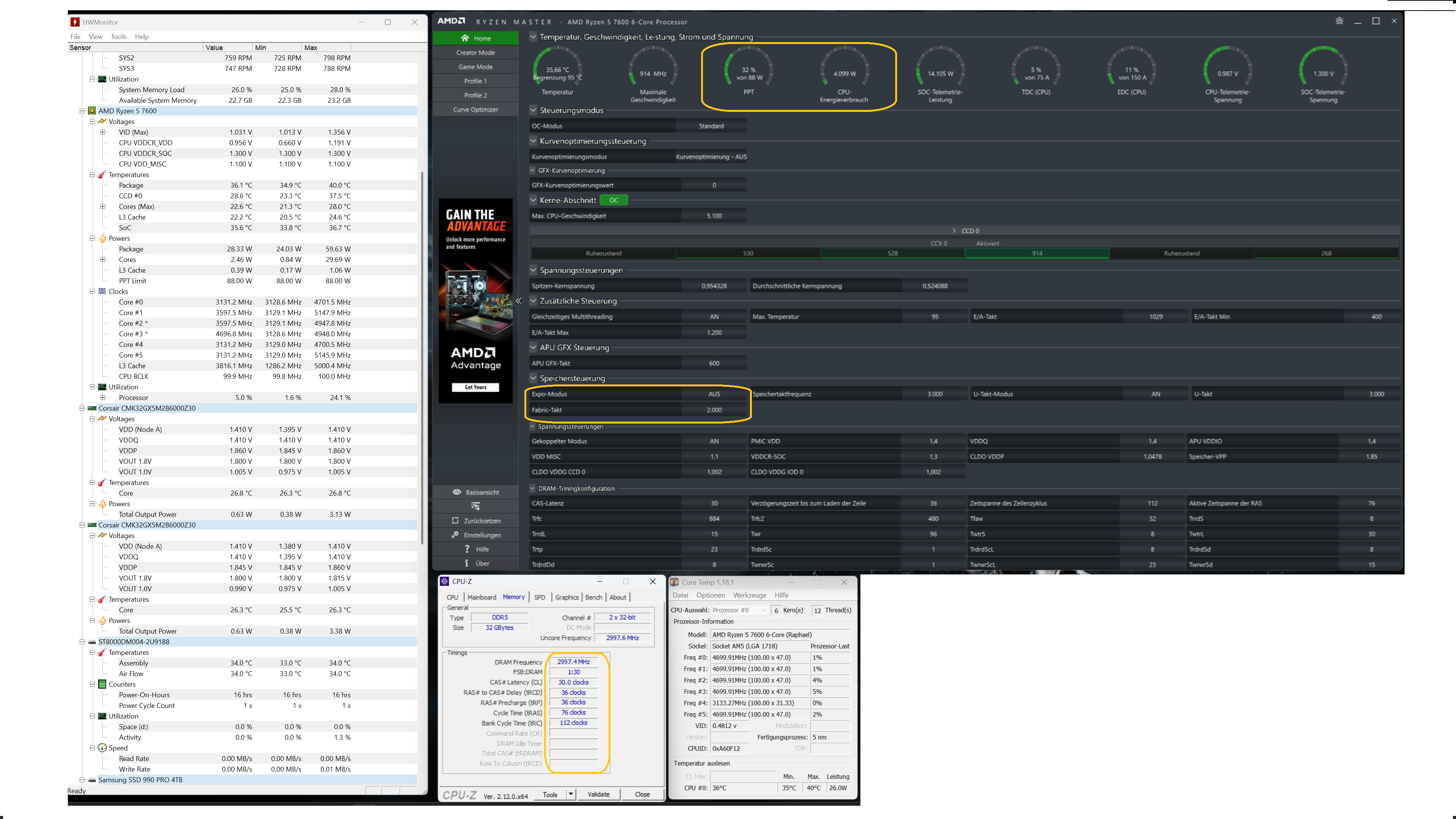
Task: Click the Fabric-Takt 2.000 value
Action: [714, 410]
